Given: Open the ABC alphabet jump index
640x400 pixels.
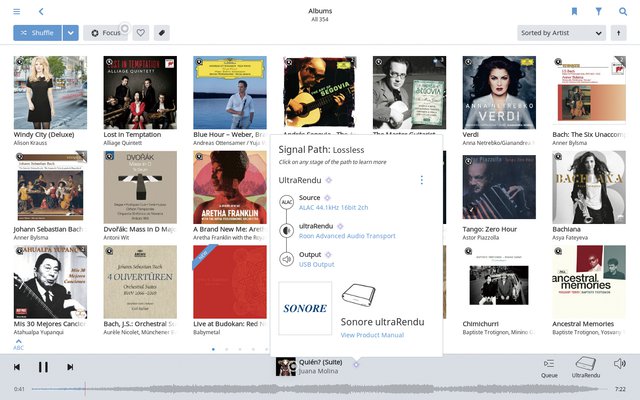Looking at the screenshot, I should click(18, 345).
